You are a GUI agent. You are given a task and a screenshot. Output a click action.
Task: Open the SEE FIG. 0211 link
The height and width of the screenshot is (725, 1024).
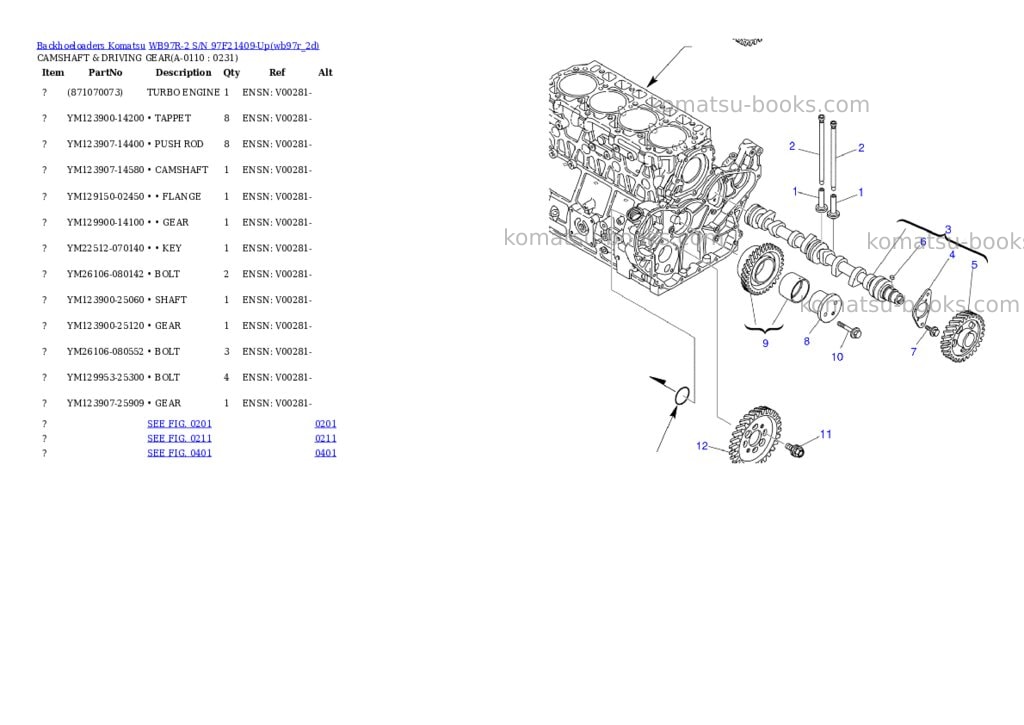(180, 438)
